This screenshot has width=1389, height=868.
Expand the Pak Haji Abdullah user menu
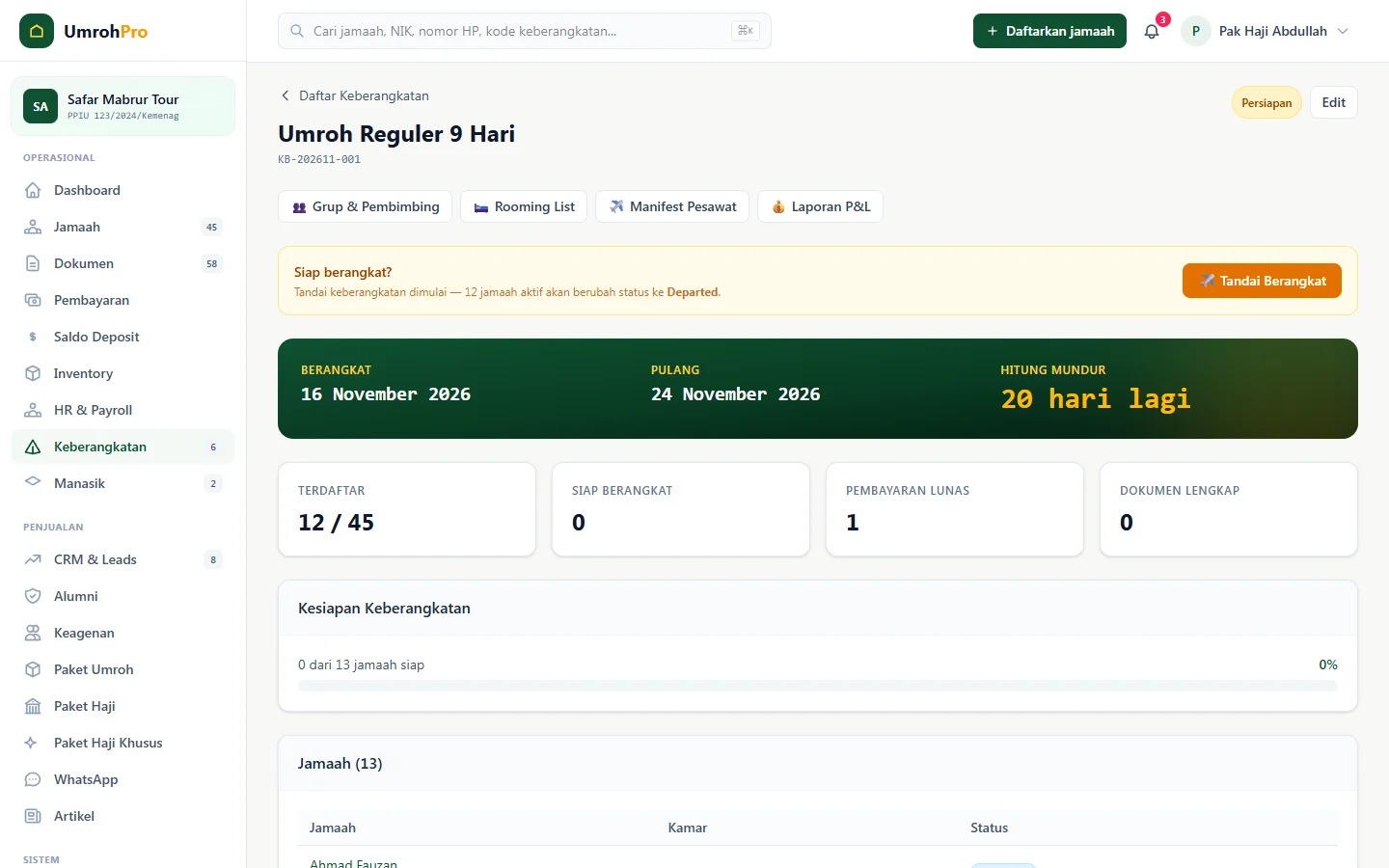tap(1266, 31)
